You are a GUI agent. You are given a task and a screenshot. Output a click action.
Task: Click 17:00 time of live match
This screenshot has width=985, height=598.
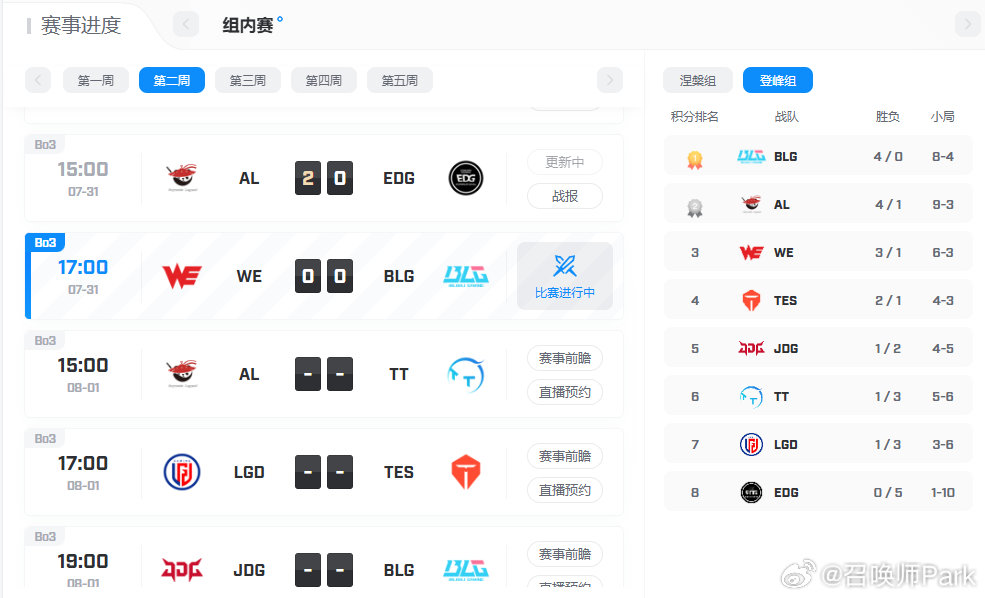[83, 267]
